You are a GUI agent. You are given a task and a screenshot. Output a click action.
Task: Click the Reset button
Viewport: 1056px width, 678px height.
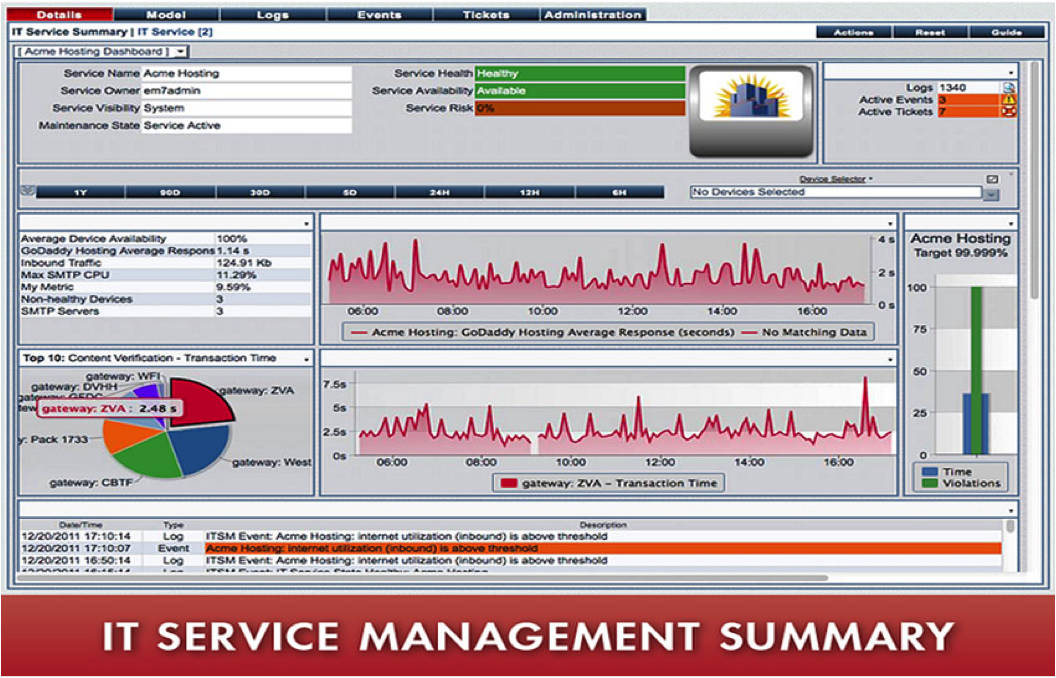coord(930,32)
